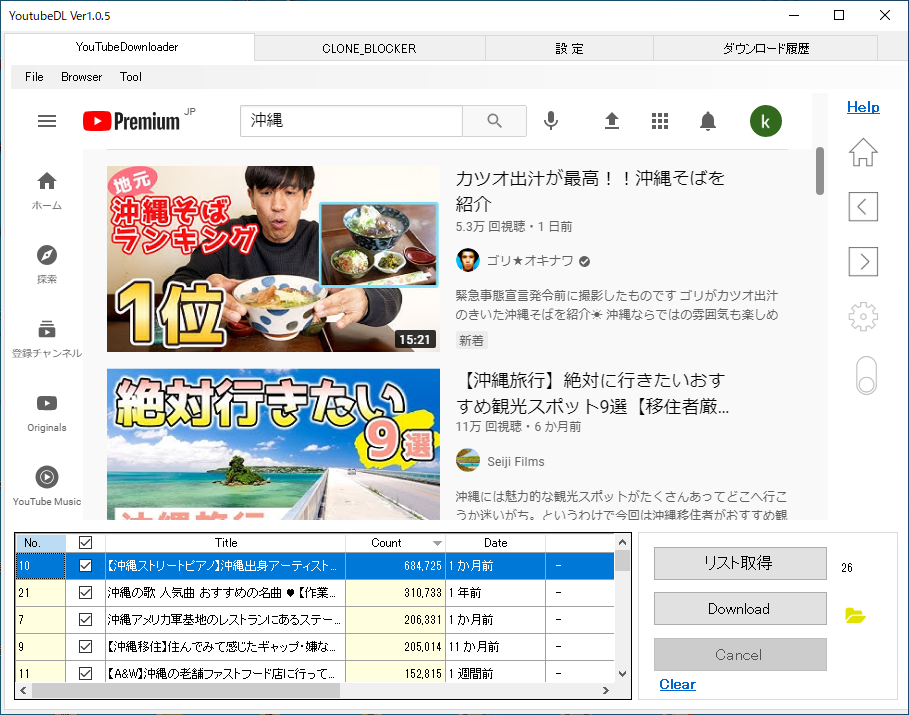Open the ゴリ★オキナワ channel name link
Screen dimensions: 909x715
point(530,261)
